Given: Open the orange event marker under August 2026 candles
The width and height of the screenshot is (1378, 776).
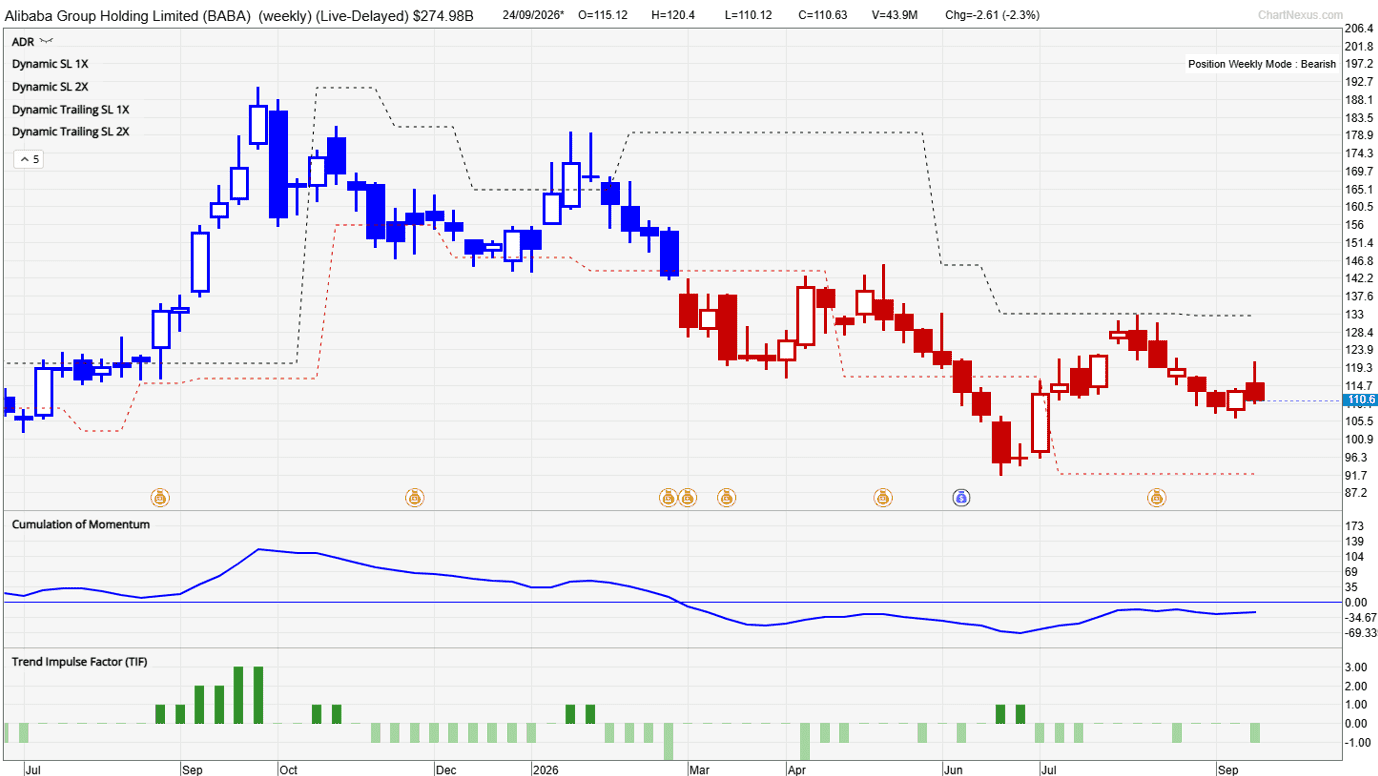Looking at the screenshot, I should click(x=1157, y=496).
